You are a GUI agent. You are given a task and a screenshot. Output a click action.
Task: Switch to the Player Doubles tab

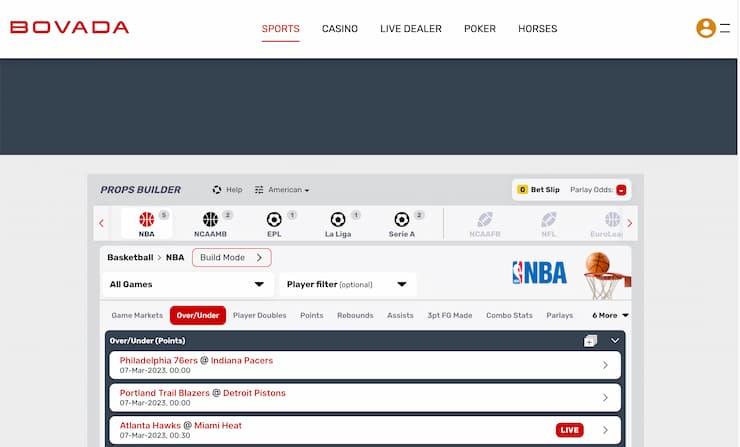point(260,315)
